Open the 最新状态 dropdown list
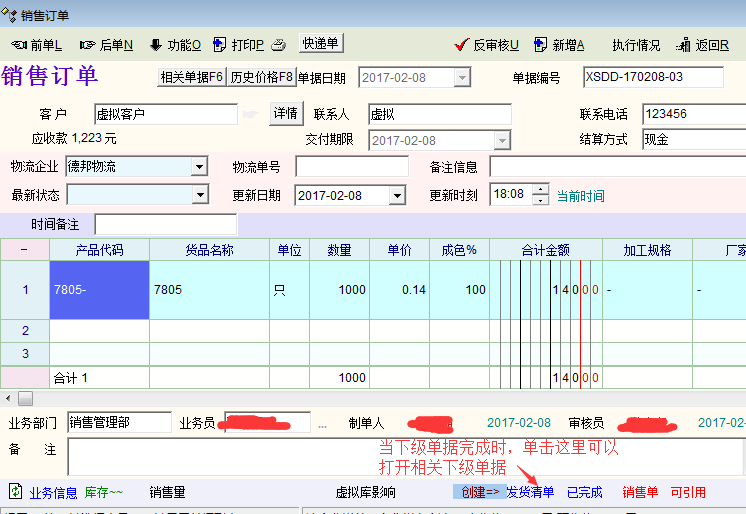 pos(198,195)
